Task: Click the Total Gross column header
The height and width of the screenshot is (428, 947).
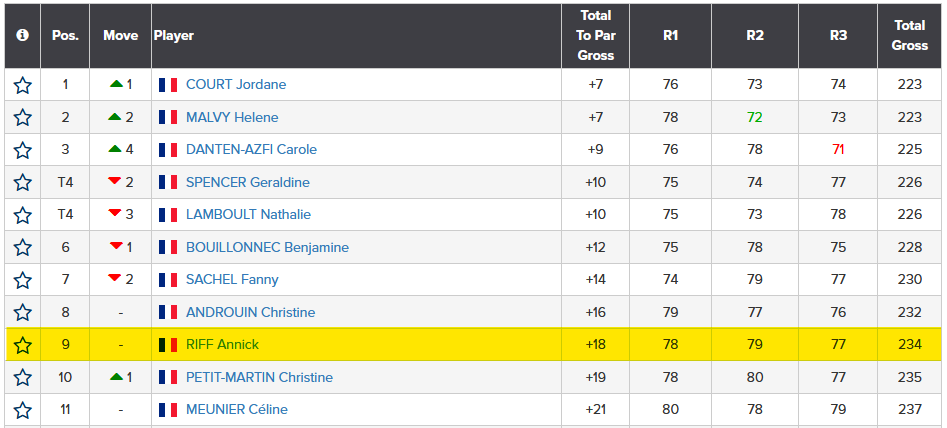Action: pos(910,36)
